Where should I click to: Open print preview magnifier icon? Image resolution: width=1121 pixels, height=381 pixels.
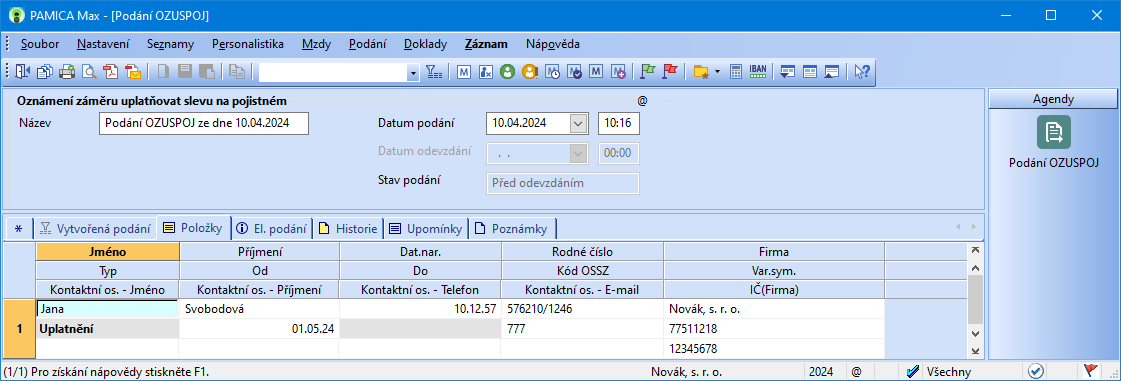89,71
